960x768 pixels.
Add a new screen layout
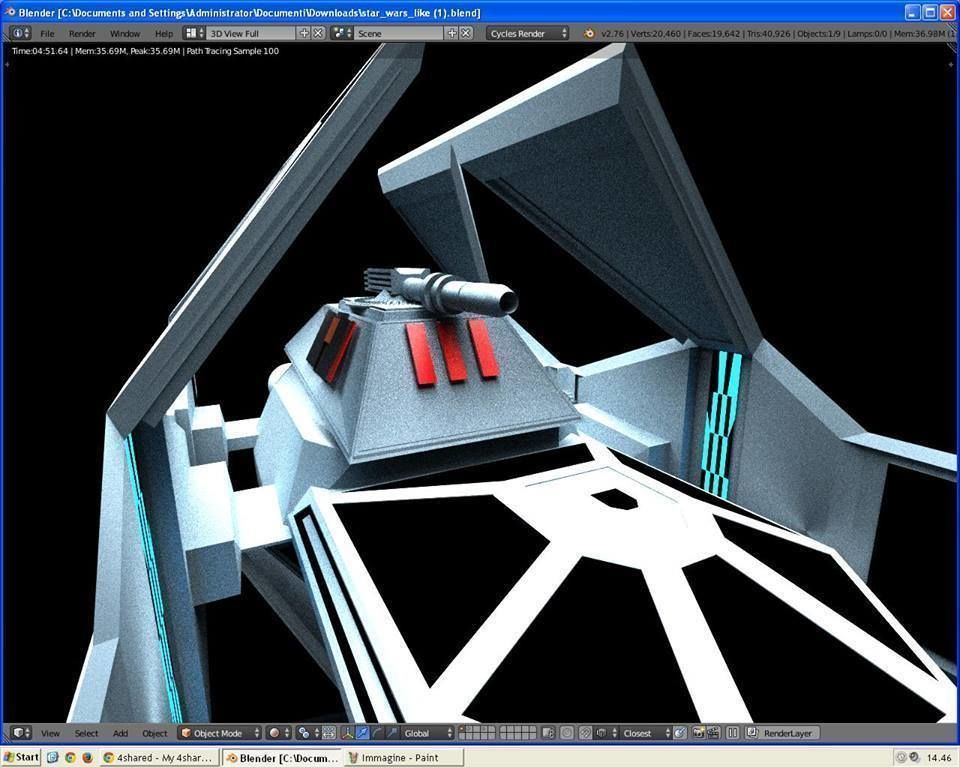pos(304,33)
